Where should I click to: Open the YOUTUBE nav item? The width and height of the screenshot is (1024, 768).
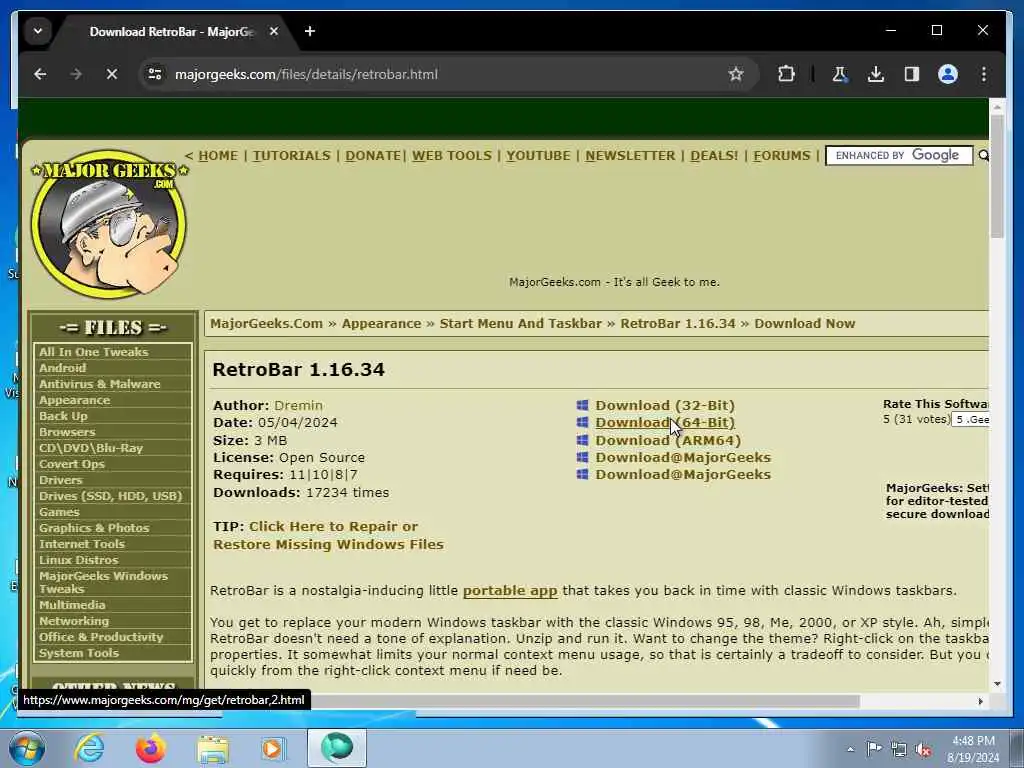pyautogui.click(x=538, y=155)
